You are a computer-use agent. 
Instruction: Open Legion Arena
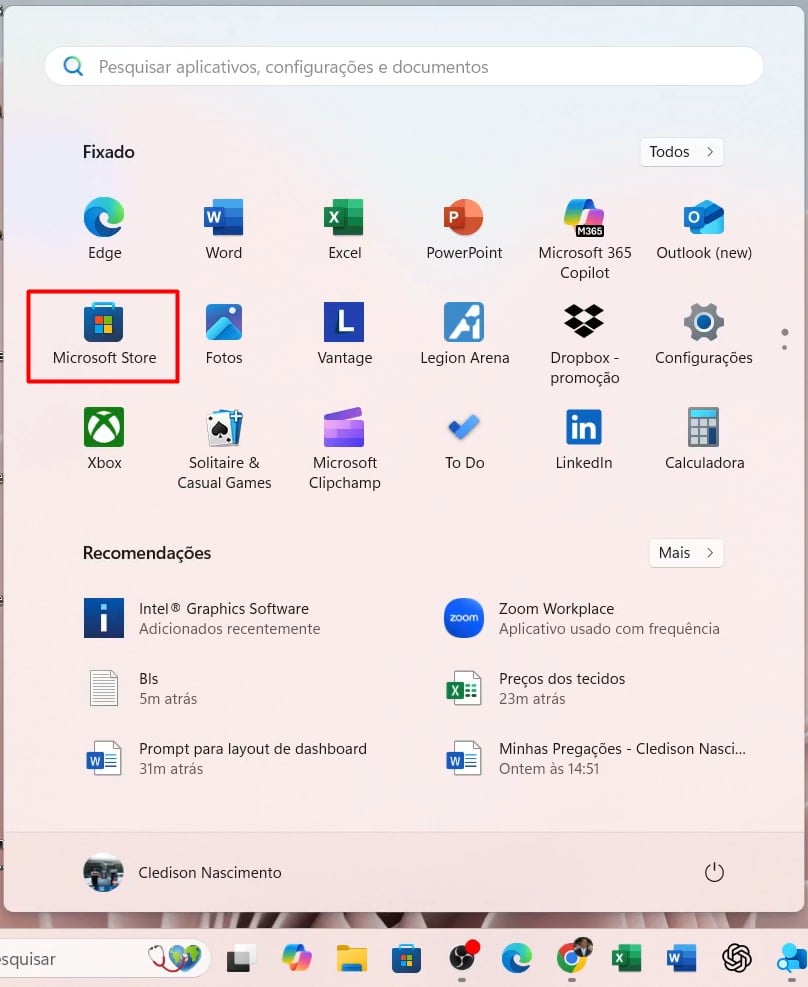pos(464,334)
